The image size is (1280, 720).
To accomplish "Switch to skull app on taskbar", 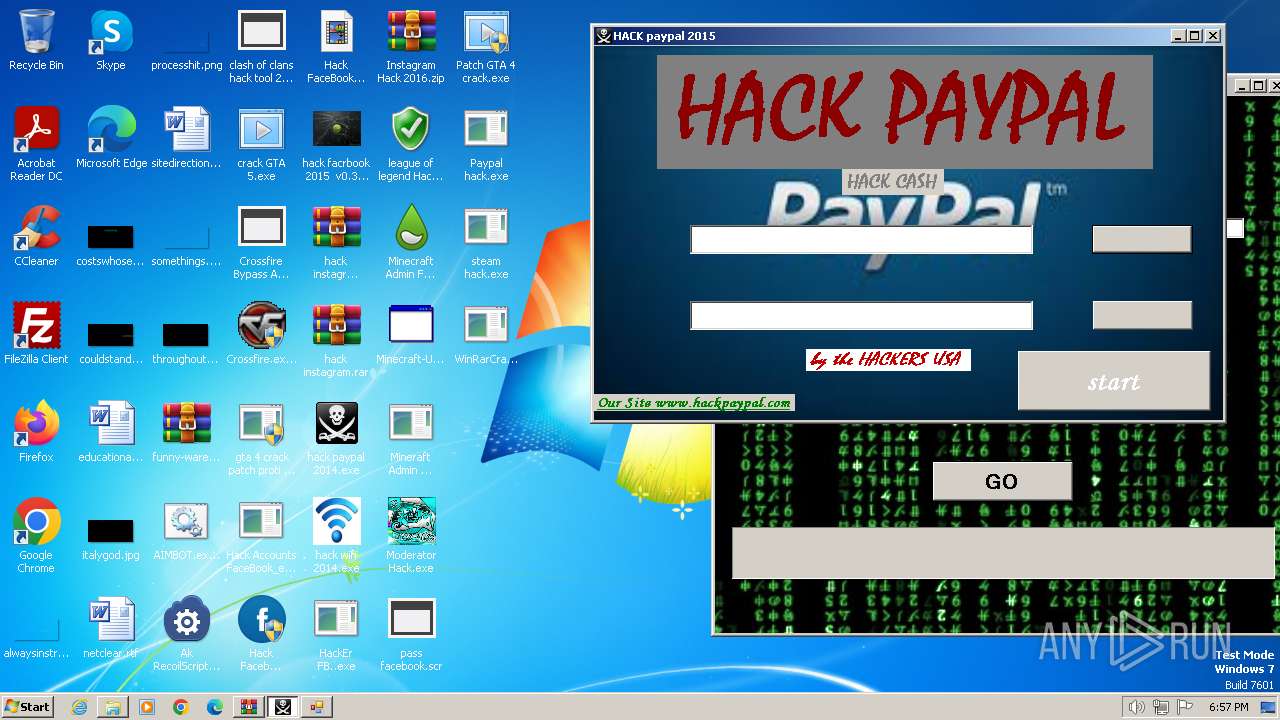I will (283, 707).
